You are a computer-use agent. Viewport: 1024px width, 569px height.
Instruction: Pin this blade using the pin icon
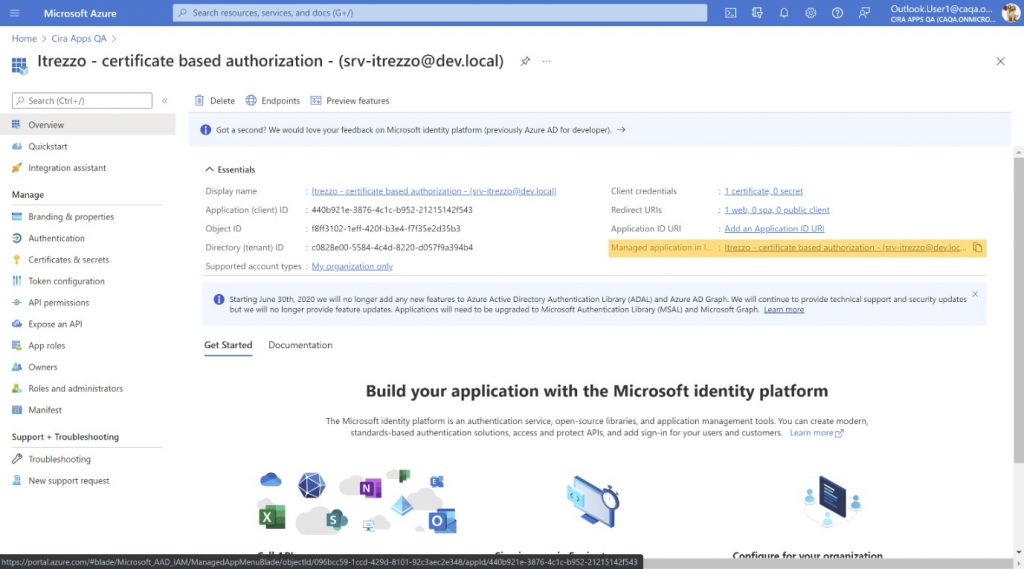(525, 61)
